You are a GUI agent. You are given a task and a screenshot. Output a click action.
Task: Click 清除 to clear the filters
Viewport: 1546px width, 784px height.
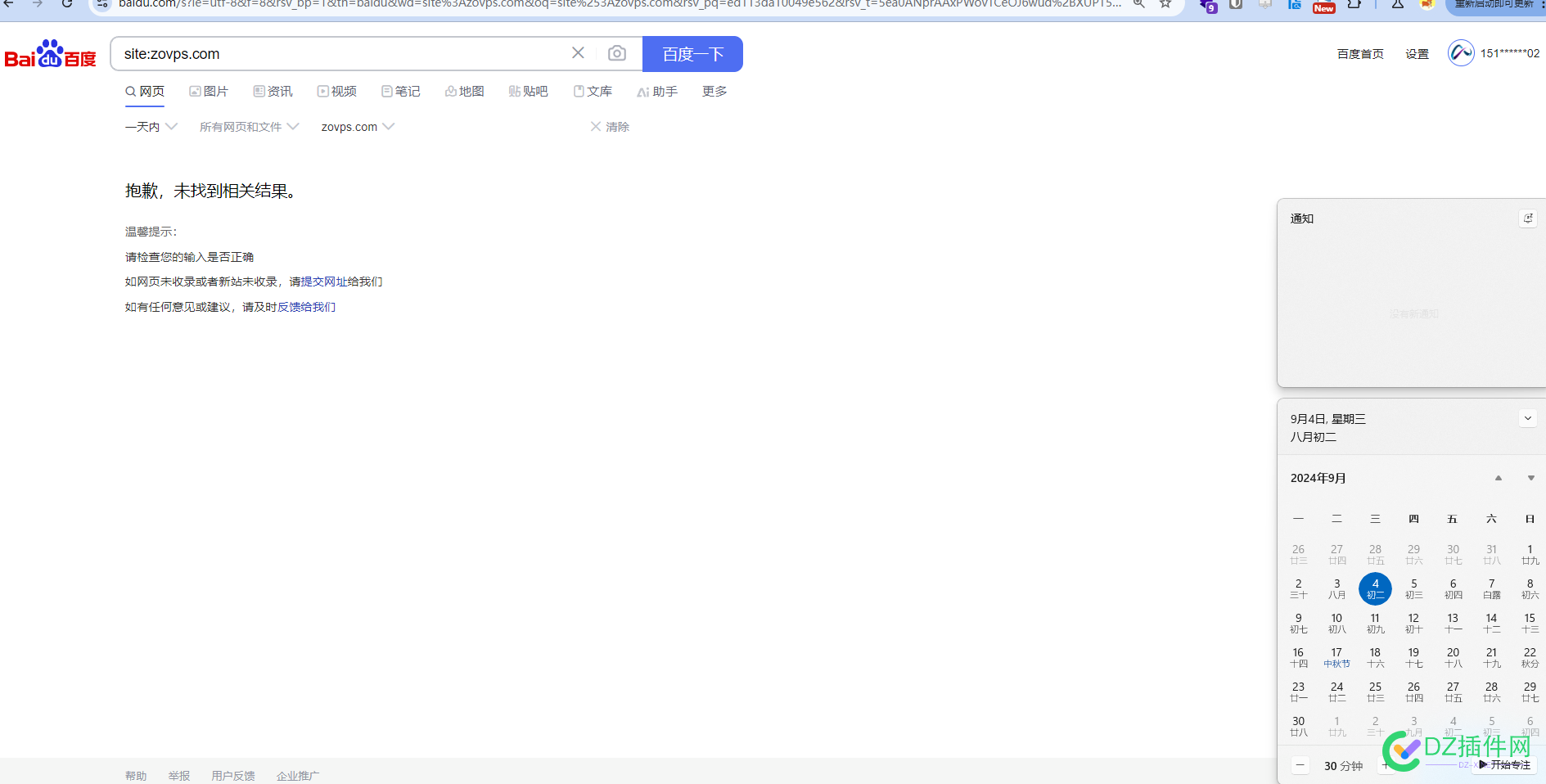[610, 127]
